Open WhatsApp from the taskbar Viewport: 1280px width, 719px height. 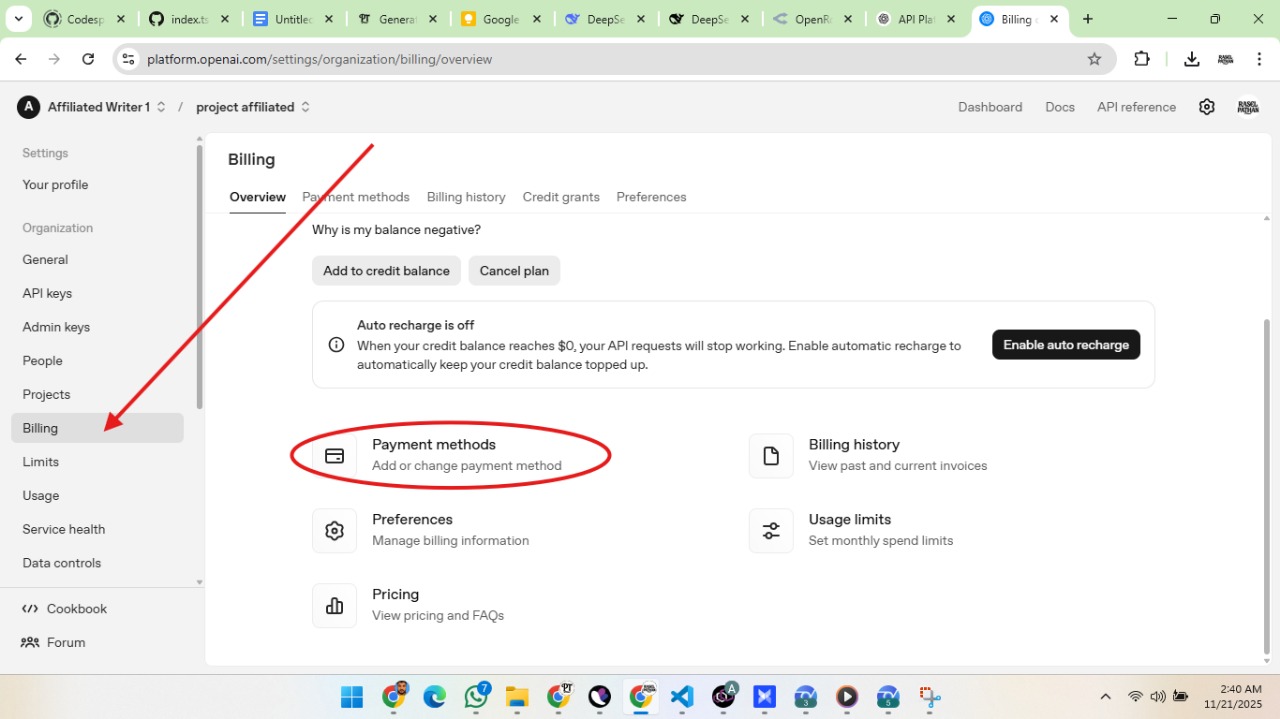pos(477,696)
